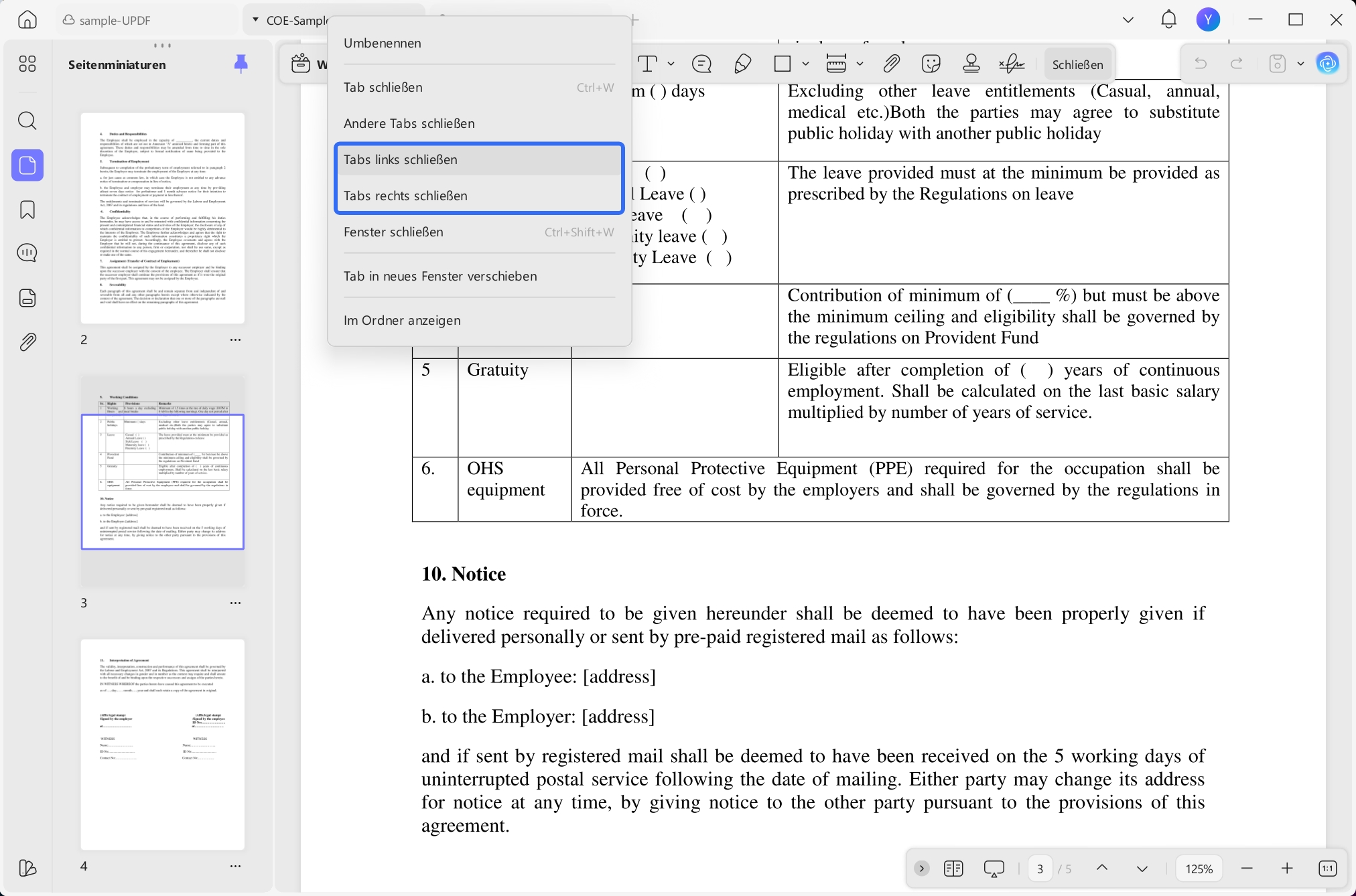Select the pencil drawing tool
The height and width of the screenshot is (896, 1356).
pos(743,64)
